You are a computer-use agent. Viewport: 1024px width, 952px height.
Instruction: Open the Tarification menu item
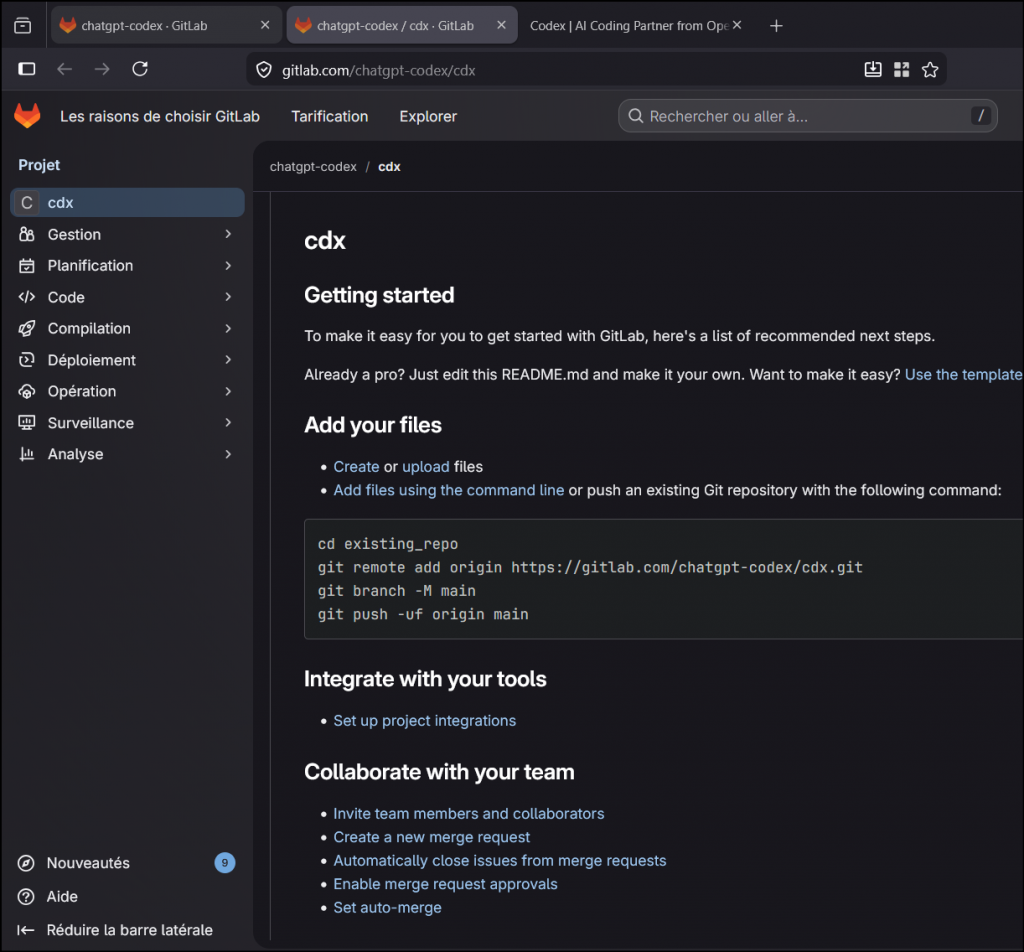329,116
